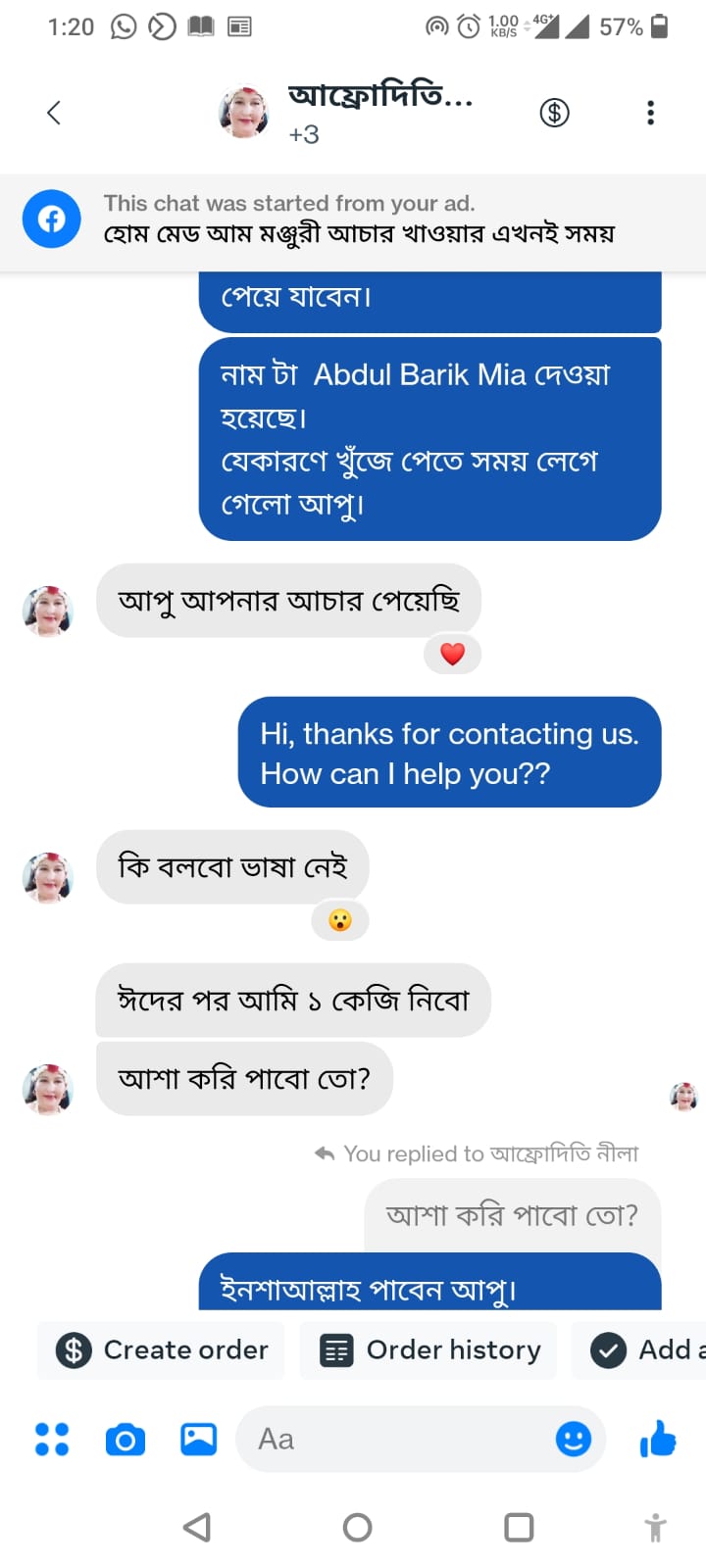
Task: Tap the Abdul Barik Mia message bubble
Action: click(x=429, y=438)
